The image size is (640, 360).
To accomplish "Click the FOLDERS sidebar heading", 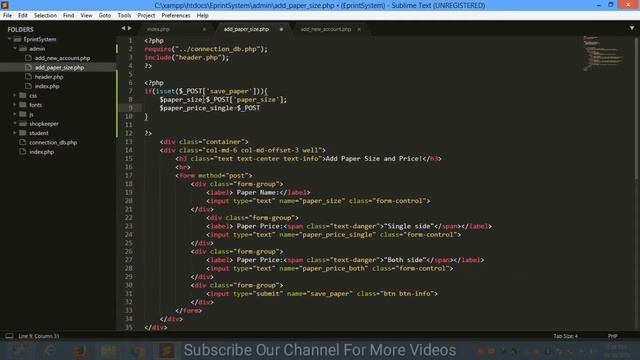I will click(x=20, y=29).
